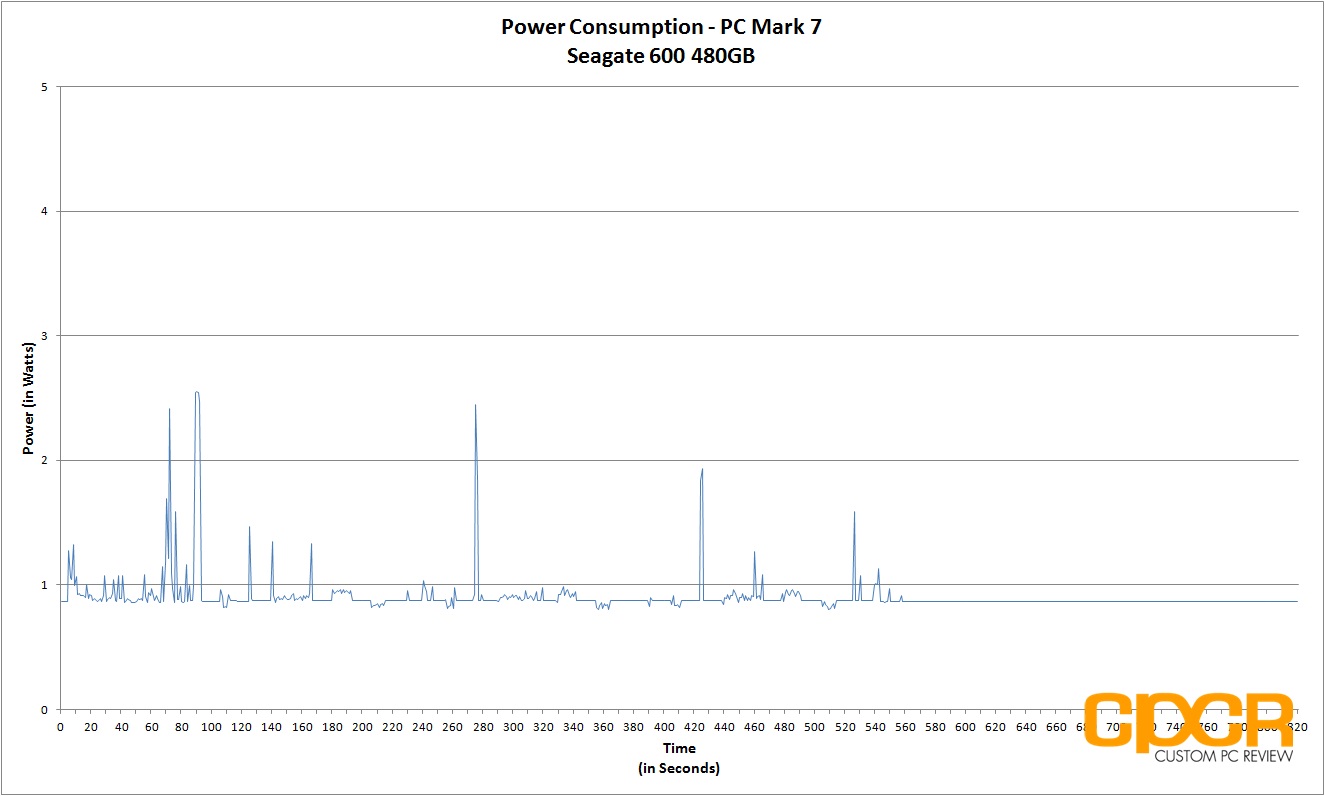Click the seconds tick label 520
The width and height of the screenshot is (1325, 796).
tap(845, 726)
